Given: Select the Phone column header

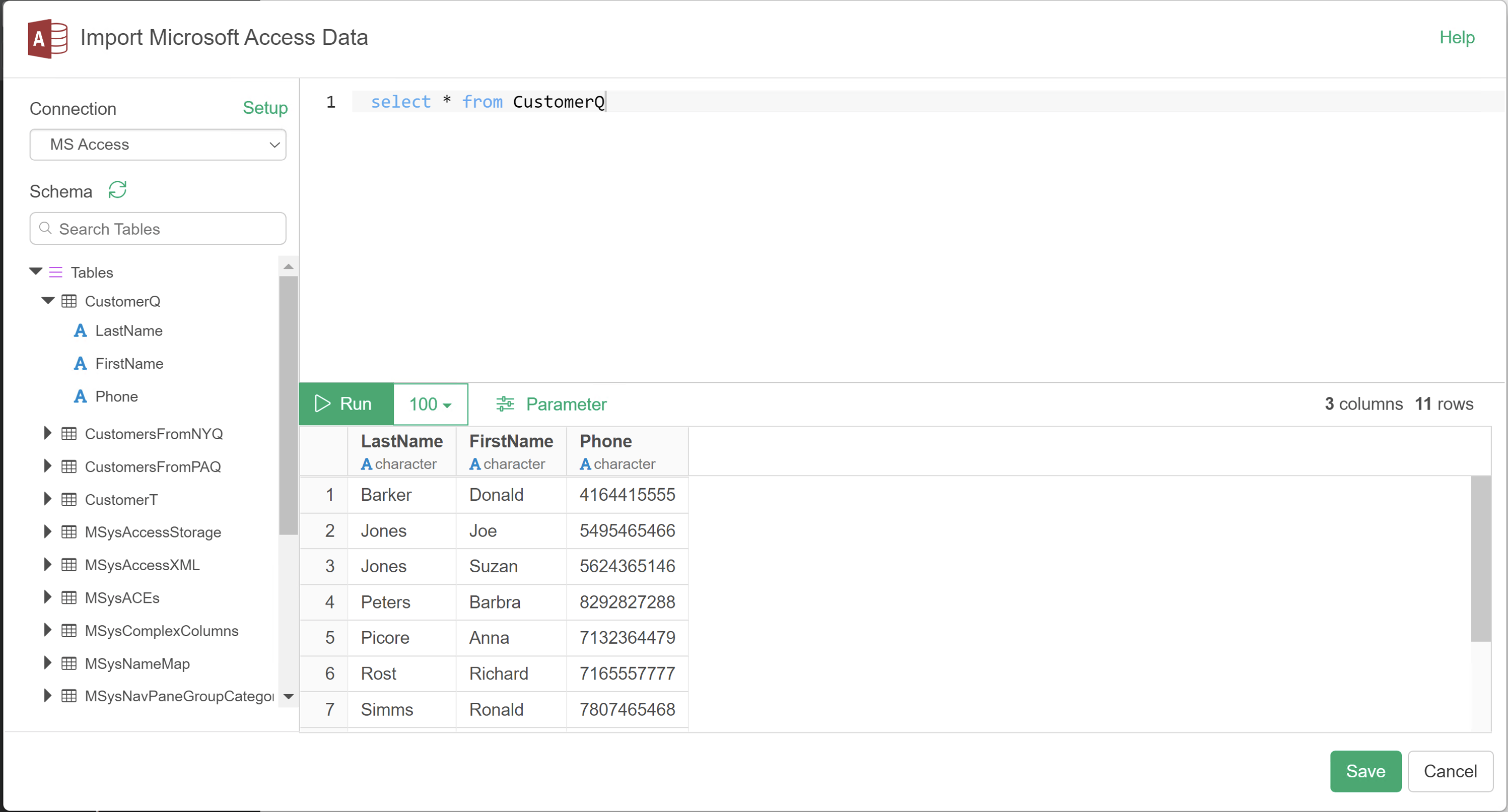Looking at the screenshot, I should pyautogui.click(x=627, y=451).
